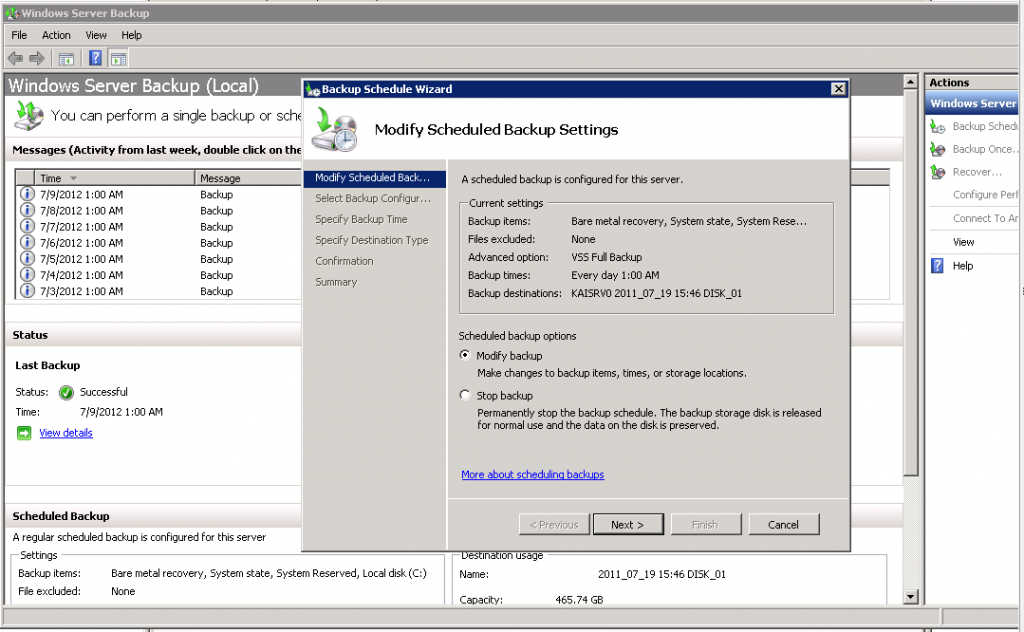The height and width of the screenshot is (632, 1024).
Task: Click the Back arrow in the toolbar
Action: pos(15,58)
